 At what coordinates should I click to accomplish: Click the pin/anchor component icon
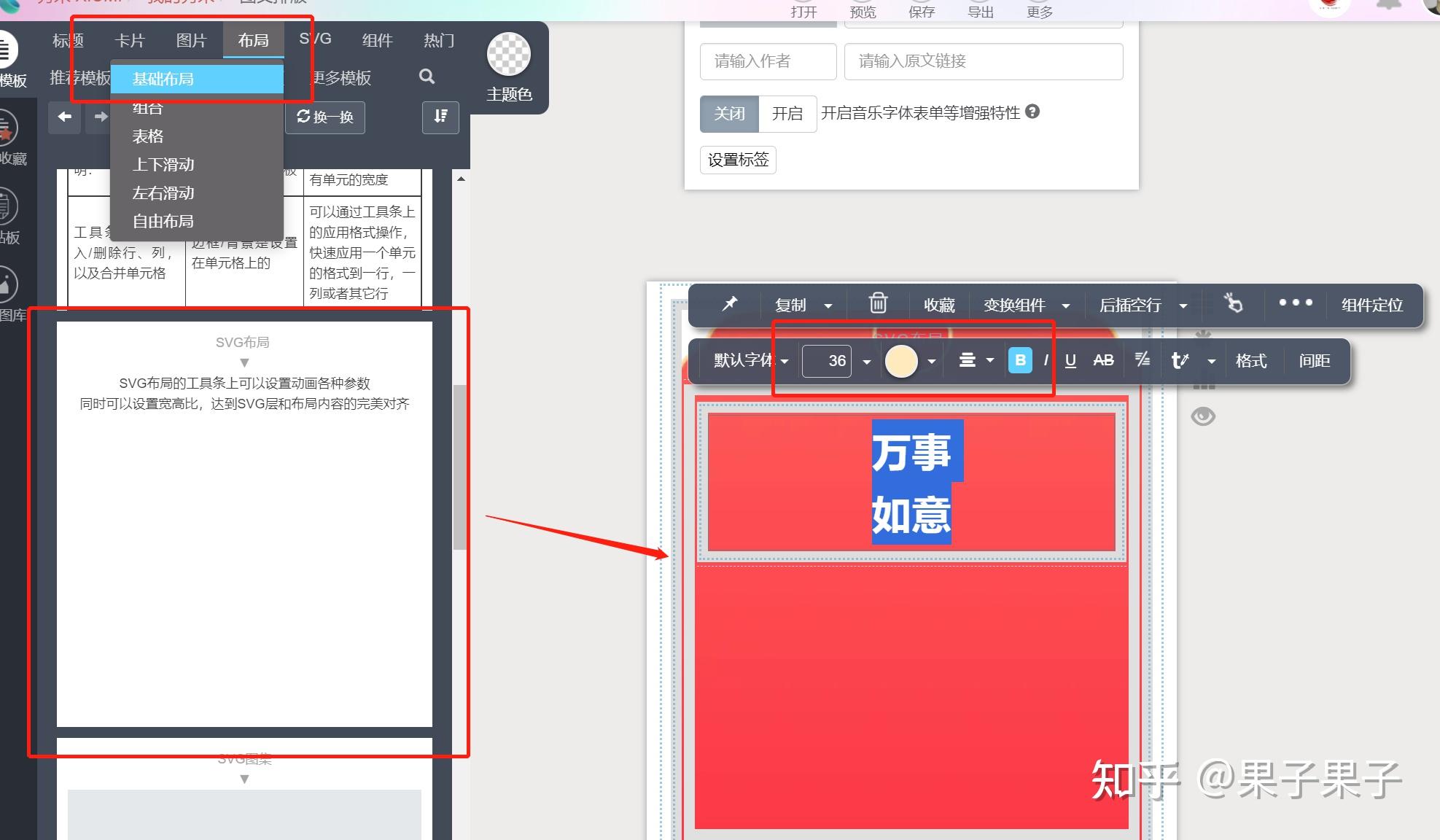(x=729, y=305)
